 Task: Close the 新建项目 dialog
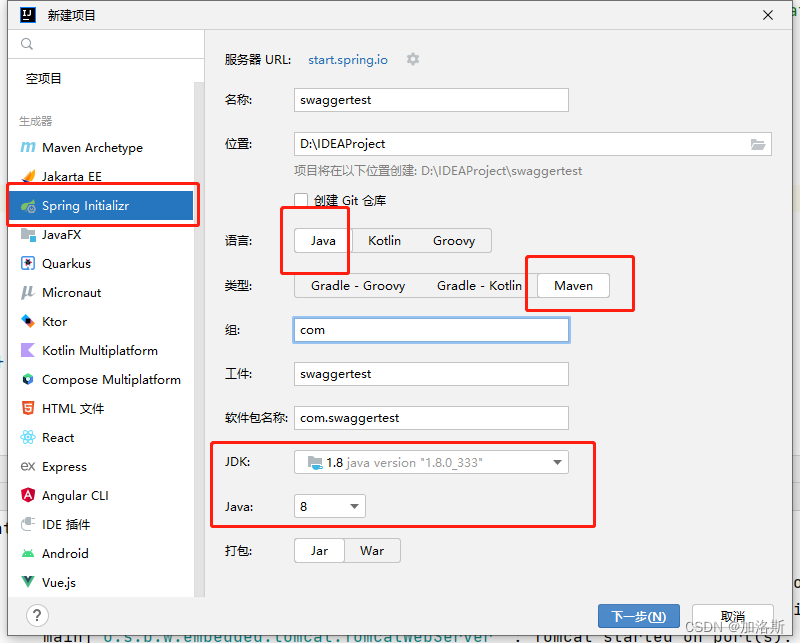[x=768, y=15]
